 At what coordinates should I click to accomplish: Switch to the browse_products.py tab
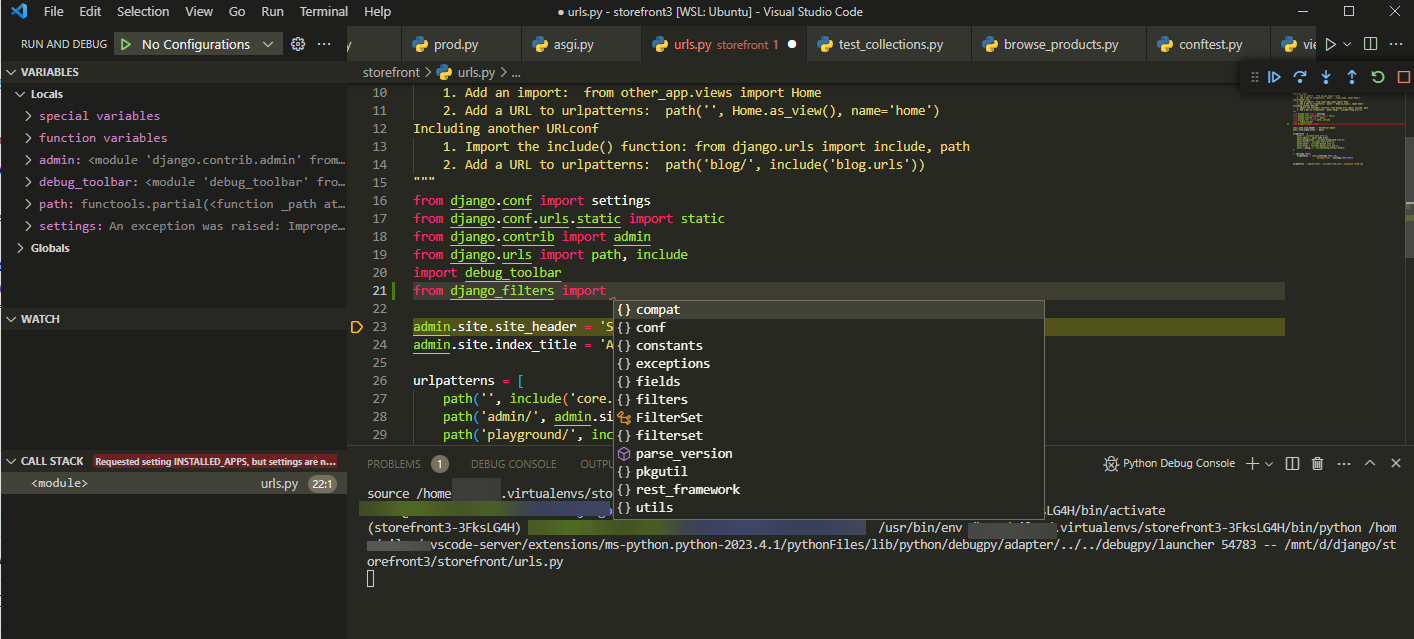tap(1059, 45)
